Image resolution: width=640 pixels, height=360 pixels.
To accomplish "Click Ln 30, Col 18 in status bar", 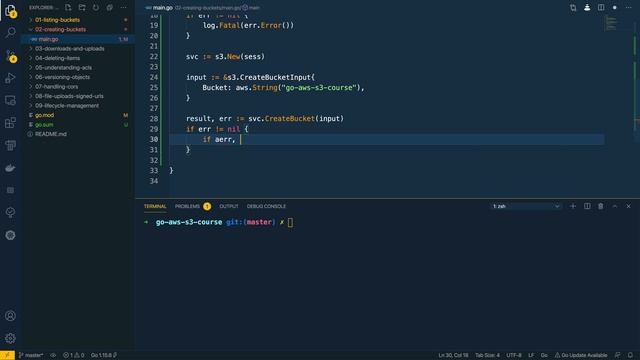I will click(x=453, y=355).
